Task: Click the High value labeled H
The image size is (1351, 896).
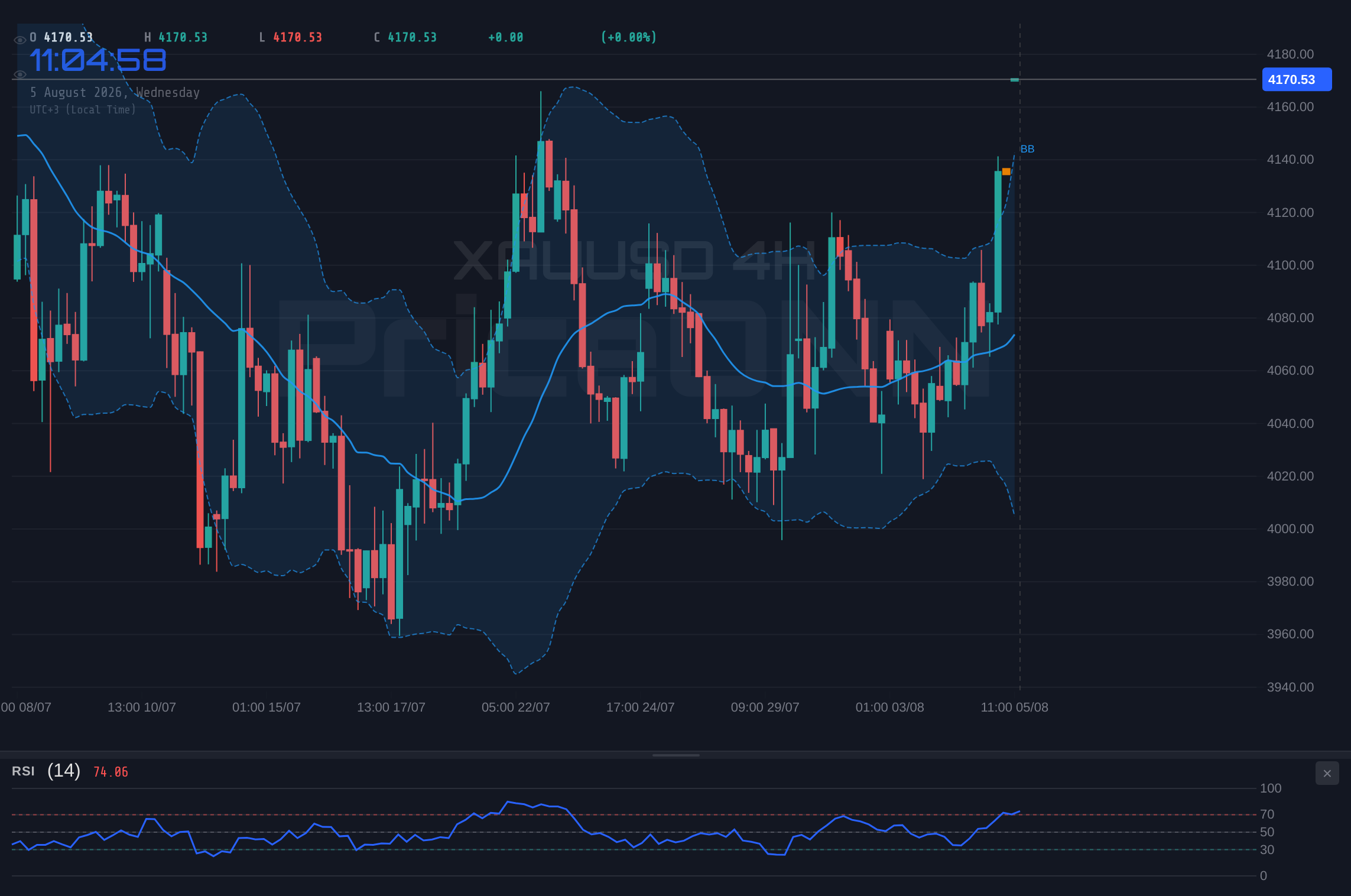Action: pos(183,37)
